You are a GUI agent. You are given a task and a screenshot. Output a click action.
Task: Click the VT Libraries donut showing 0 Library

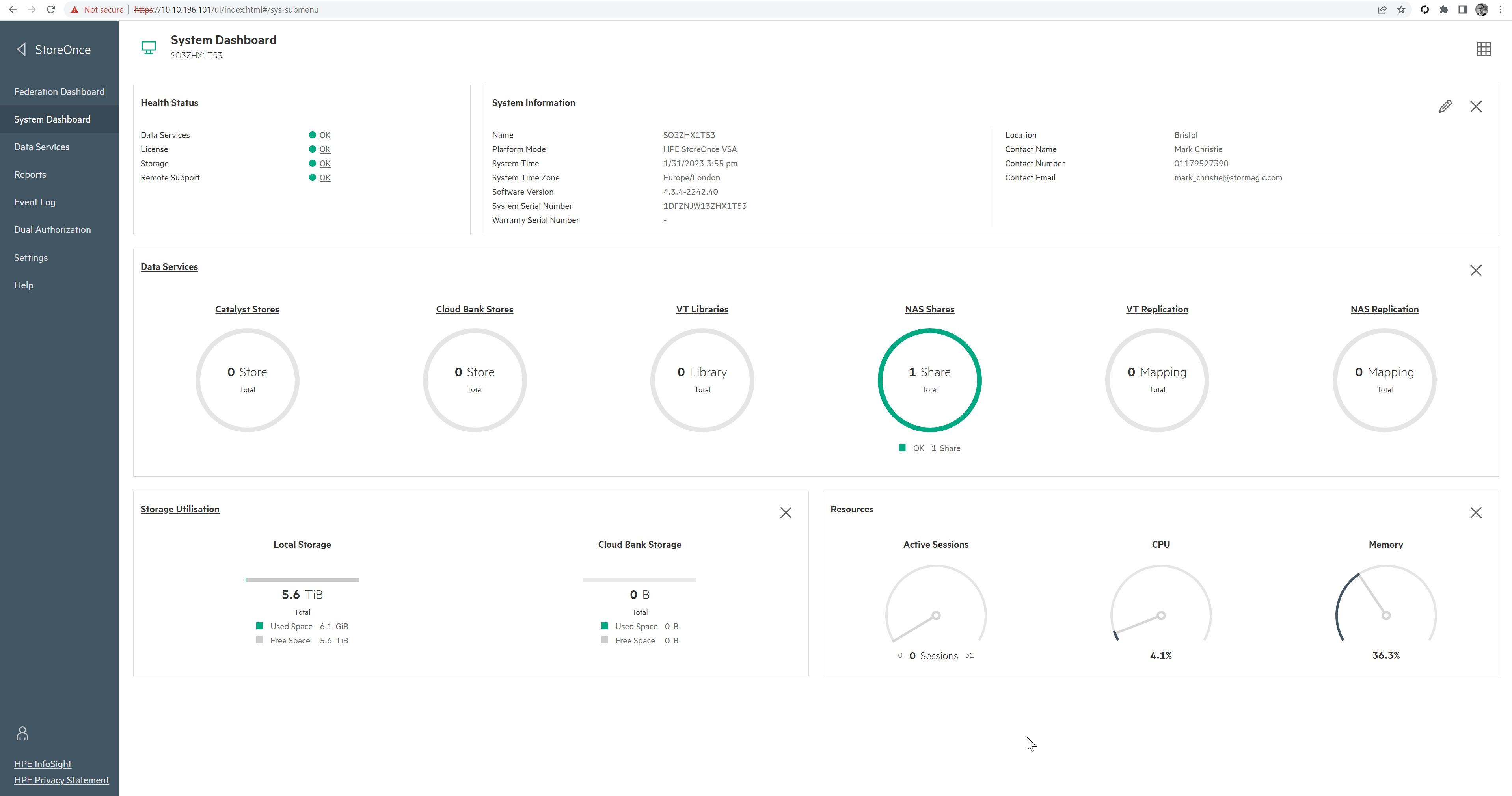(702, 380)
